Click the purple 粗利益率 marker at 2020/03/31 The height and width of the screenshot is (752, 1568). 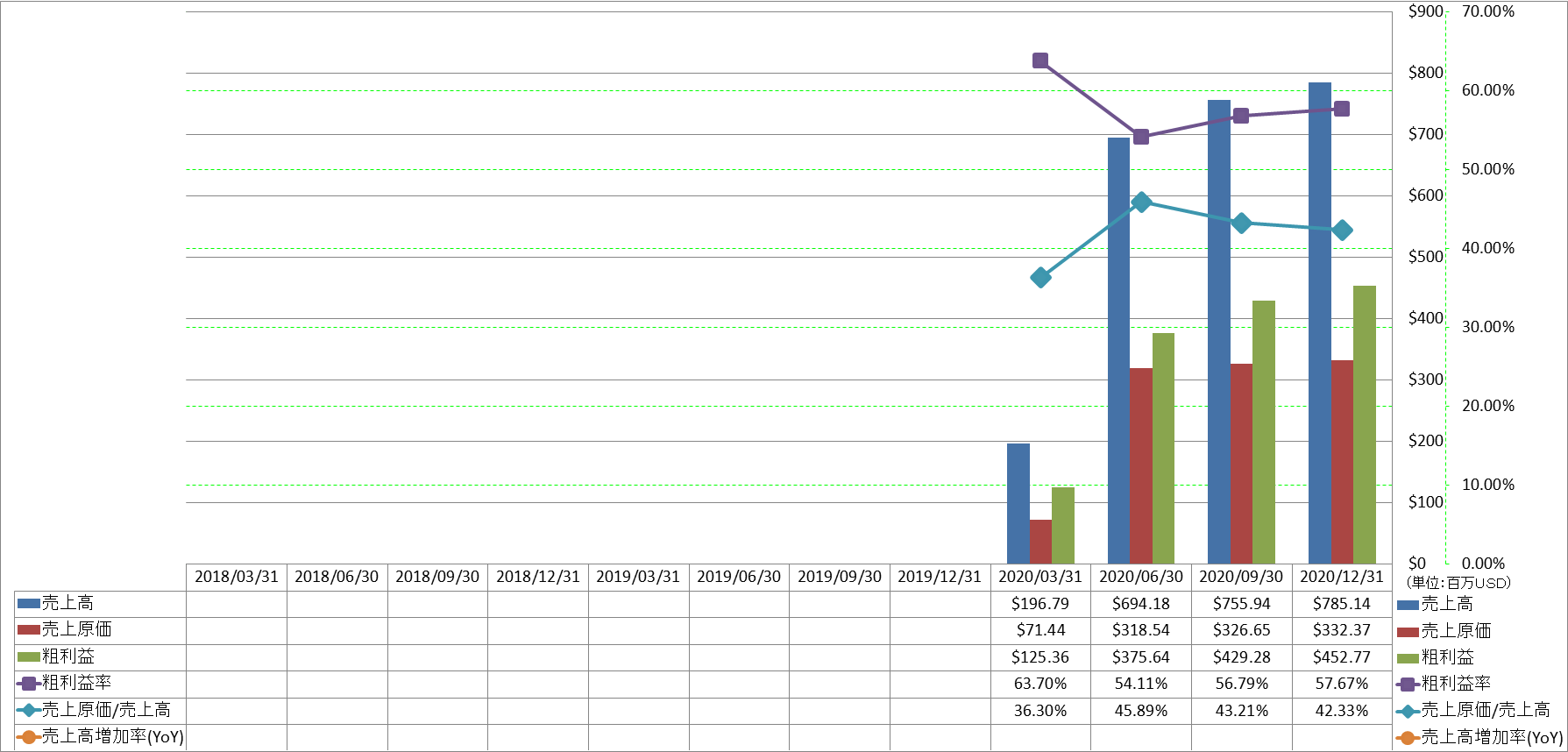click(1040, 60)
